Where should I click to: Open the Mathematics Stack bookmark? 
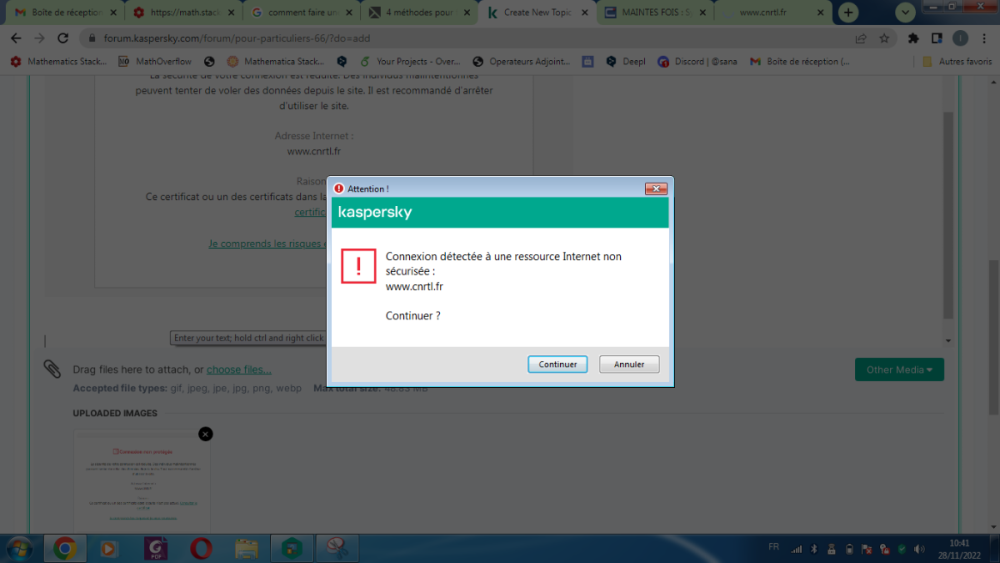click(59, 61)
